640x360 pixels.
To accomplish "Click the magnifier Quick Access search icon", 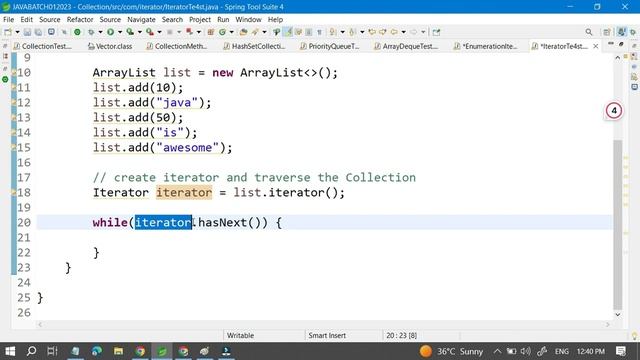I will (589, 32).
